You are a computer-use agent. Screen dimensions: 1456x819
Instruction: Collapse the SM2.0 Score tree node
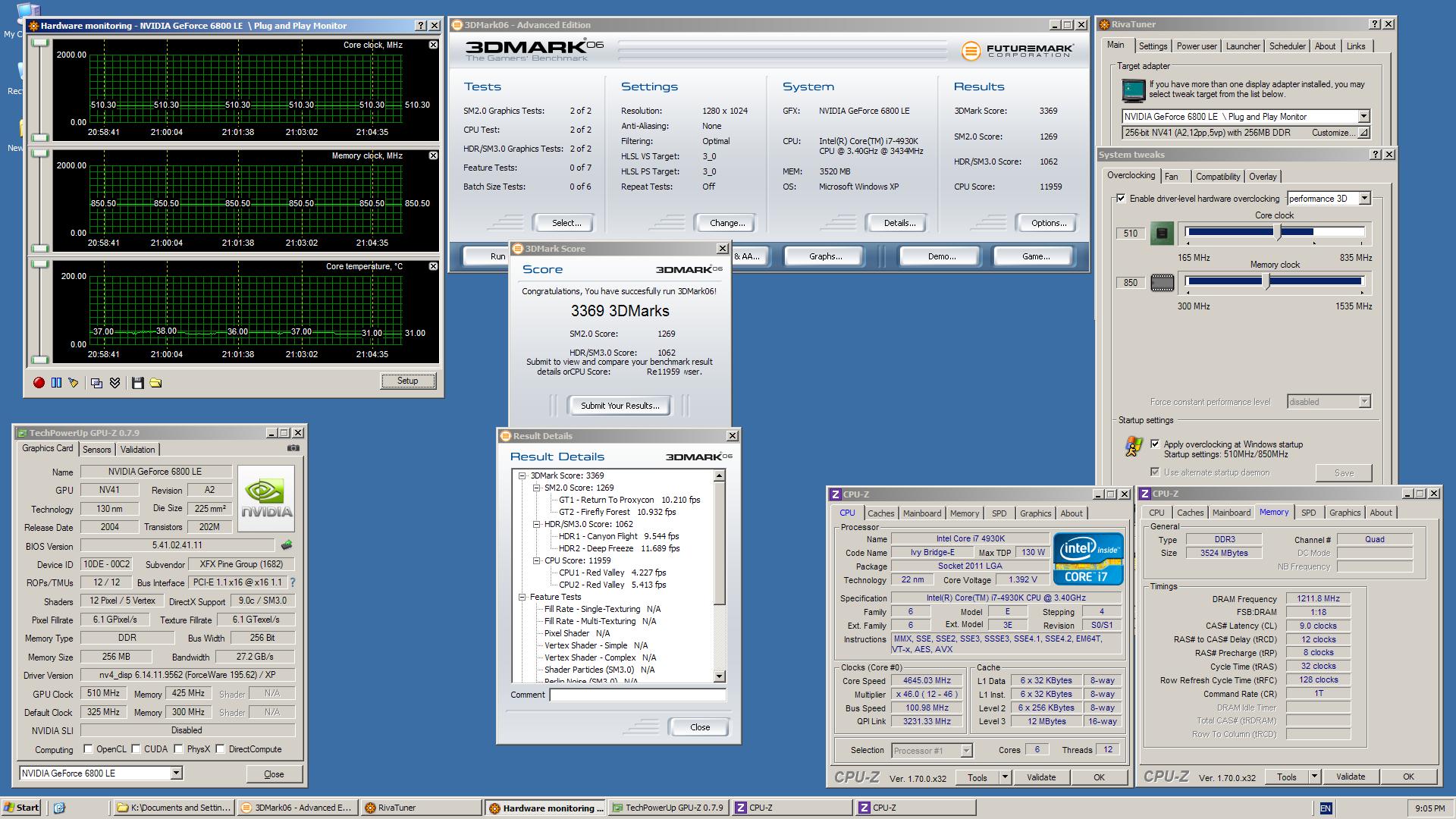(536, 488)
